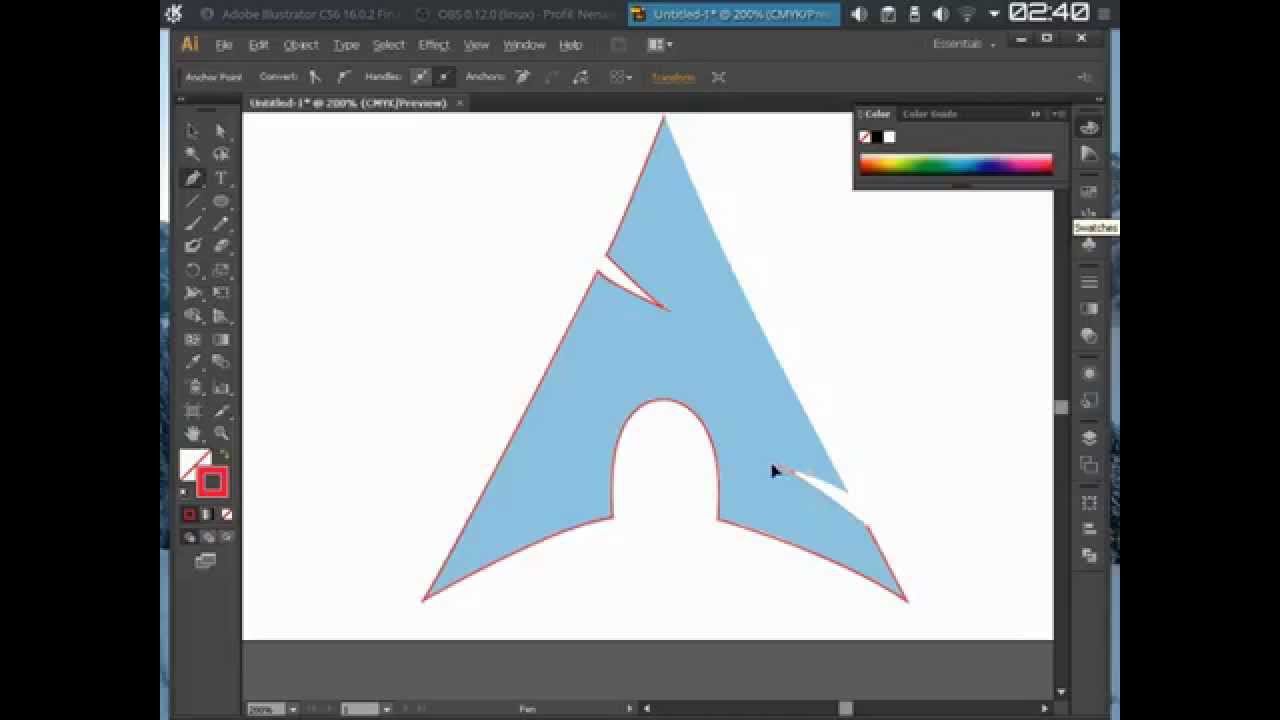This screenshot has width=1280, height=720.
Task: Open the Object menu
Action: pyautogui.click(x=301, y=45)
